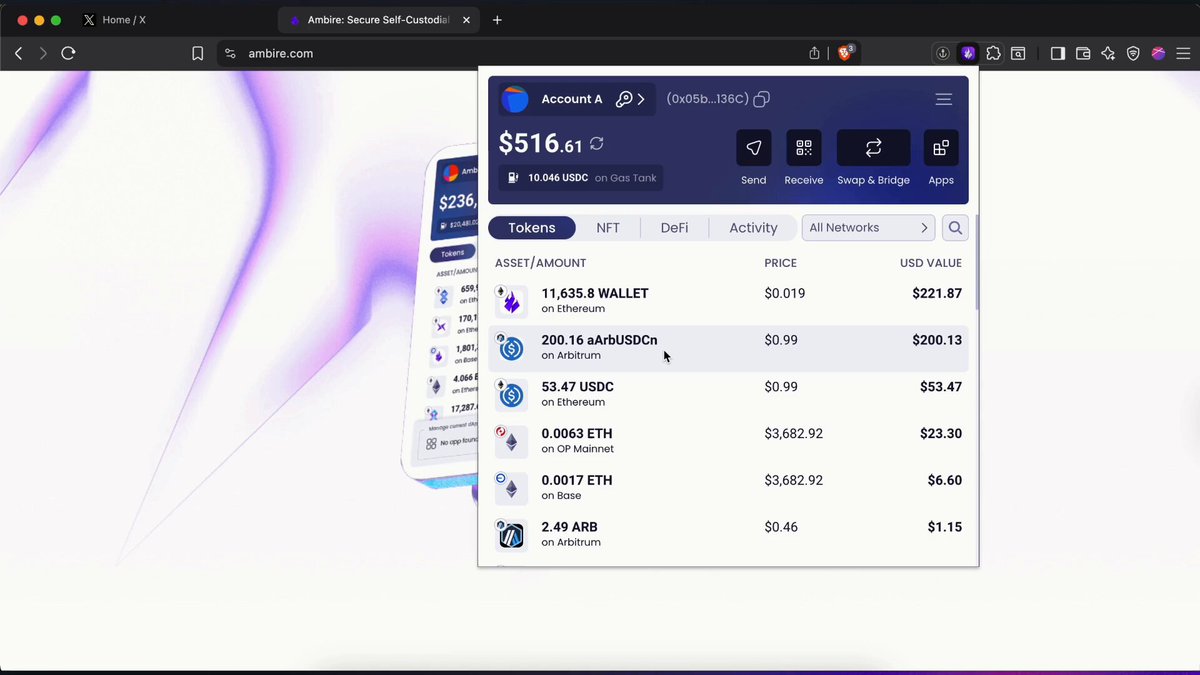
Task: Click the Account A avatar
Action: click(x=515, y=99)
